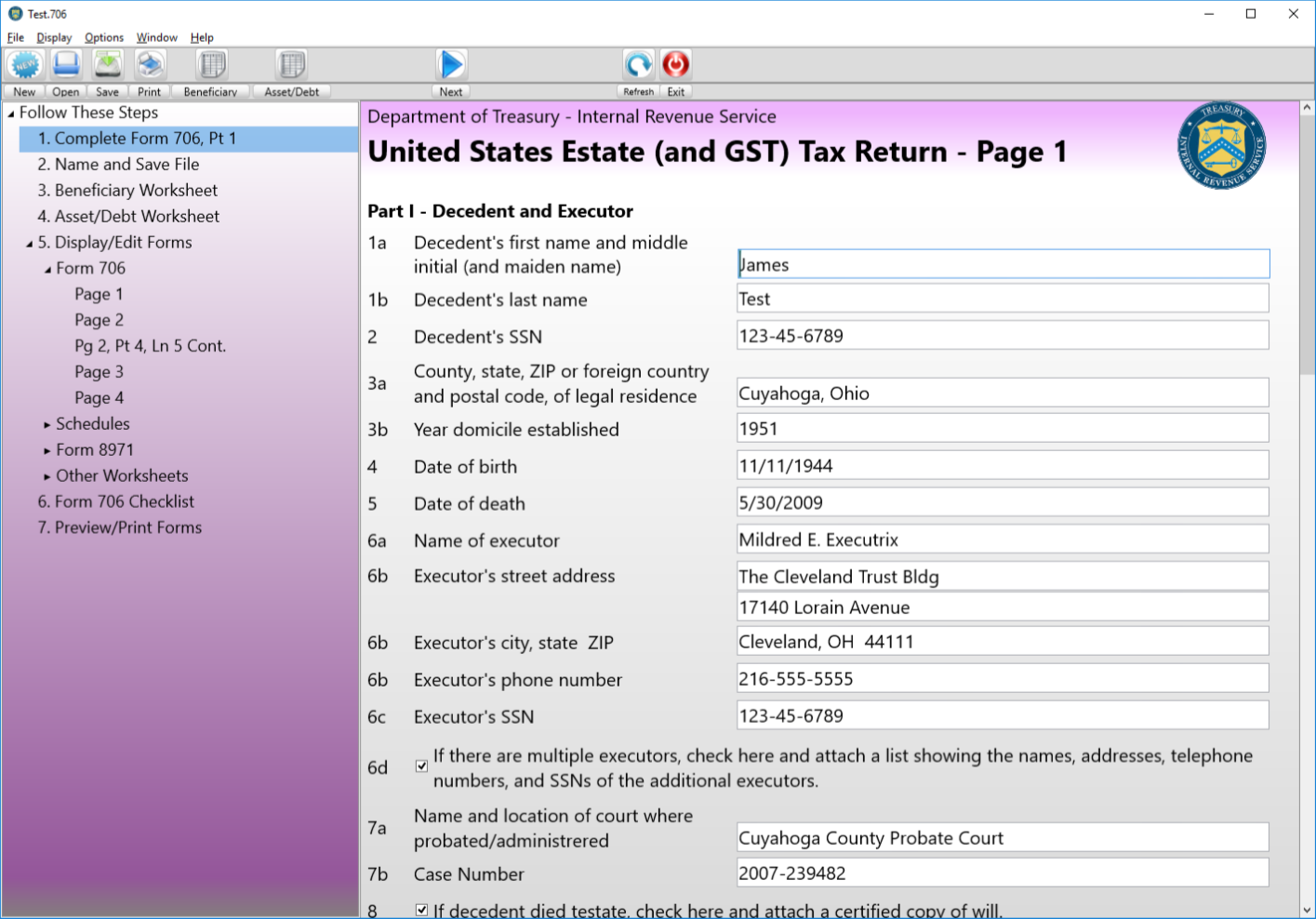This screenshot has height=919, width=1316.
Task: Click the Print button label
Action: pyautogui.click(x=150, y=92)
